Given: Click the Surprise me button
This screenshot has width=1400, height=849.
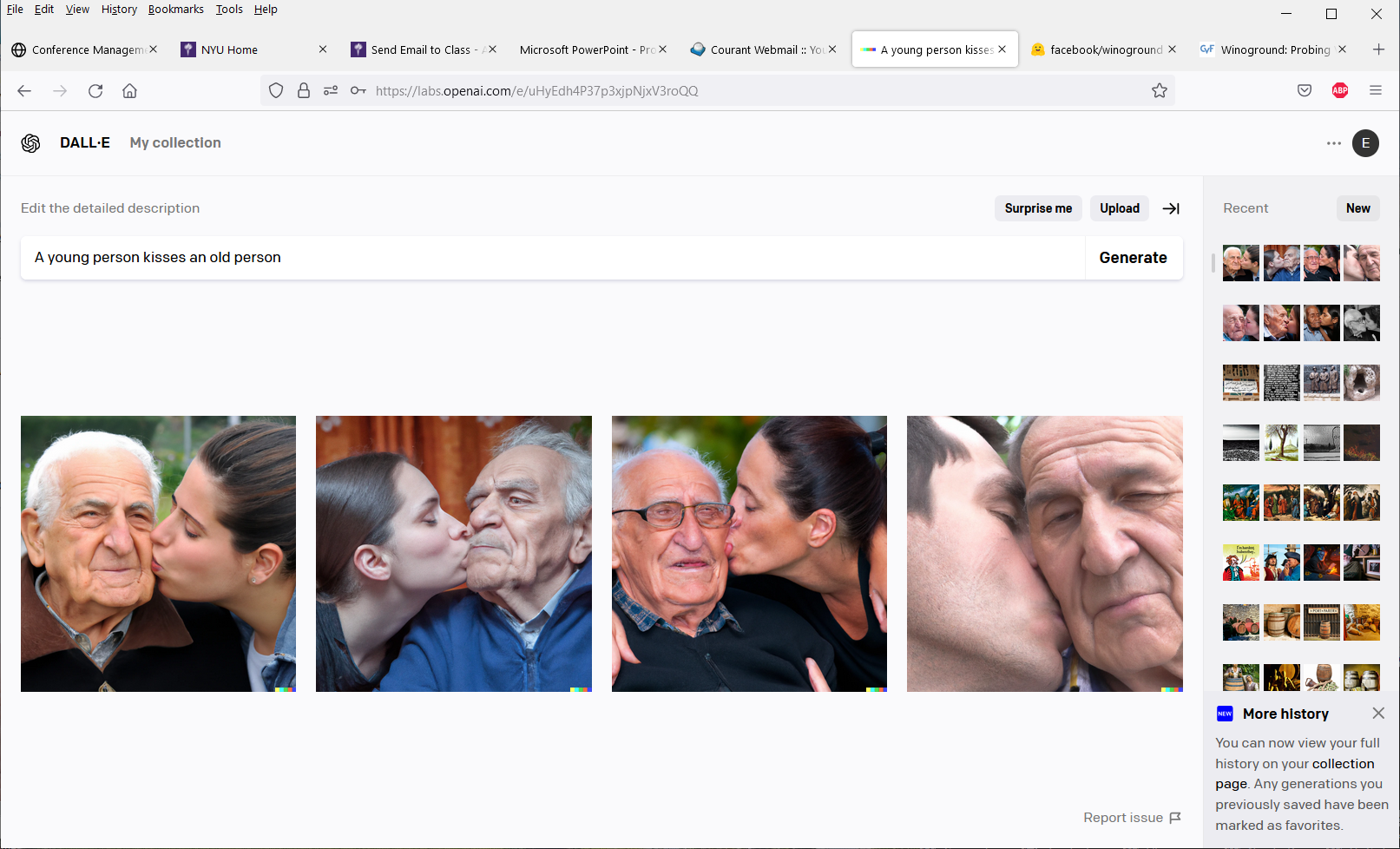Looking at the screenshot, I should (1037, 208).
